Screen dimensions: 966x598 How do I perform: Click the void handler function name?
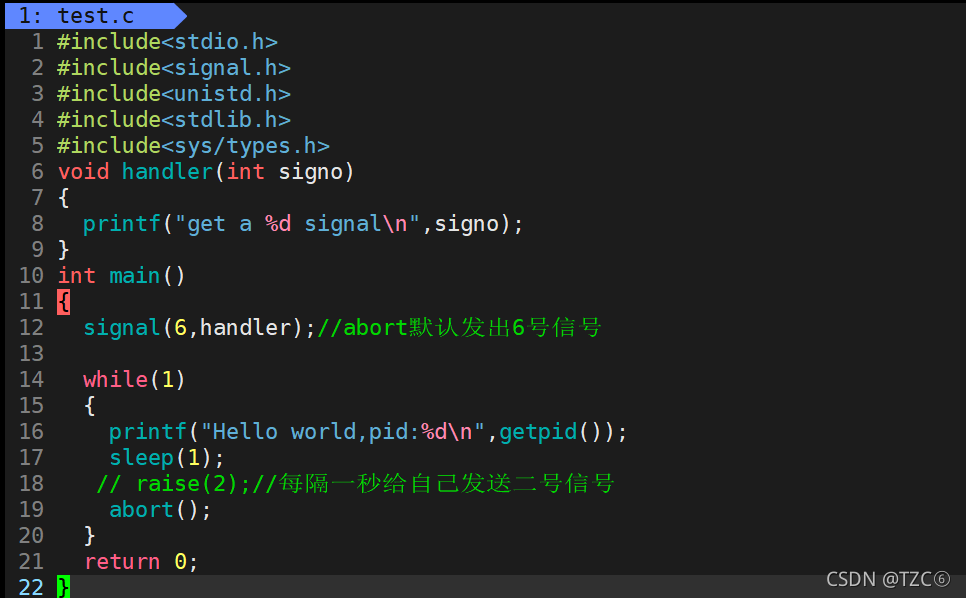tap(168, 172)
